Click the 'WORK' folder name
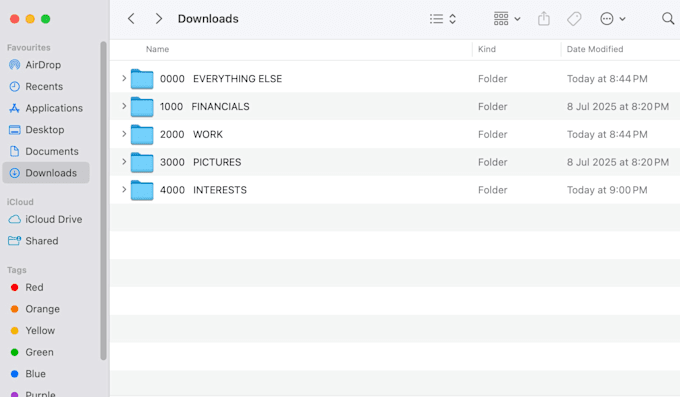Viewport: 680px width, 397px height. click(x=208, y=134)
